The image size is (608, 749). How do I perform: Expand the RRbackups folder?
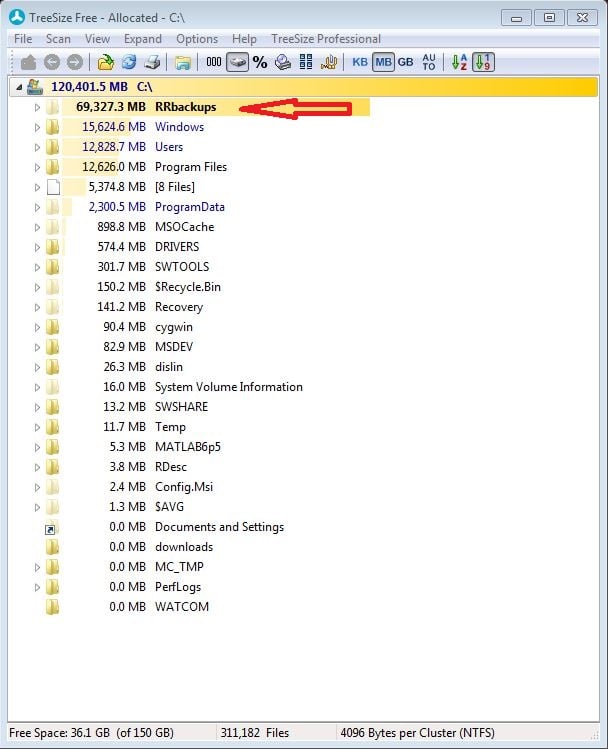pos(37,107)
